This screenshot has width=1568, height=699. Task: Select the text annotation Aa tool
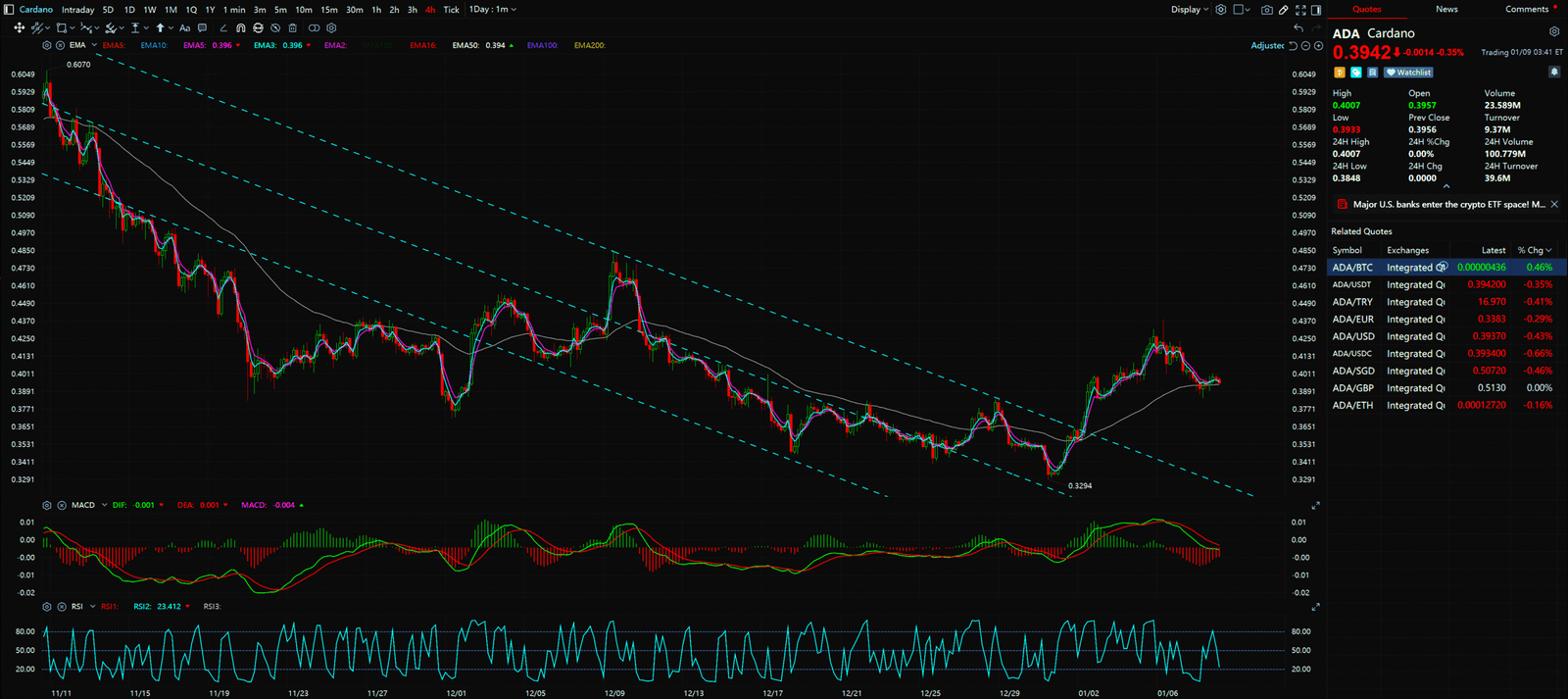pyautogui.click(x=184, y=28)
